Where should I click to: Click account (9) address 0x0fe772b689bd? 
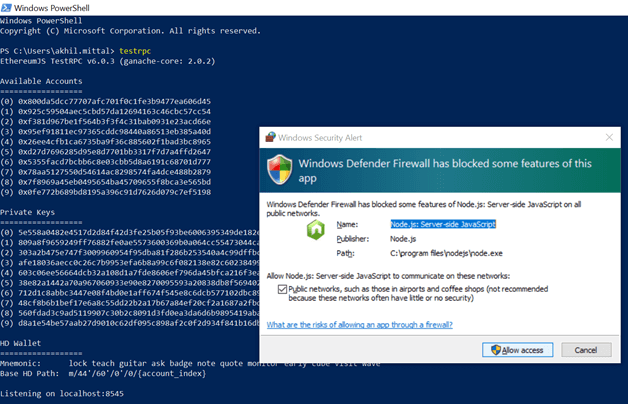click(x=115, y=192)
